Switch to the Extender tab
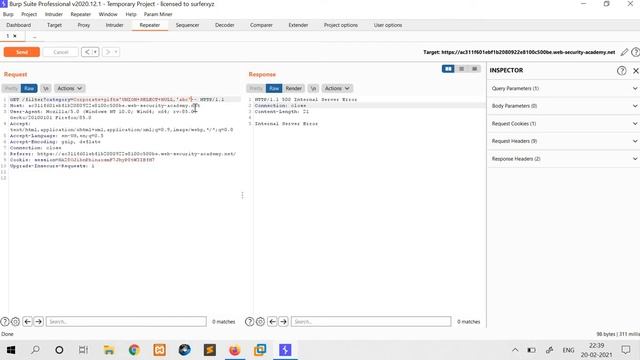 (x=298, y=25)
